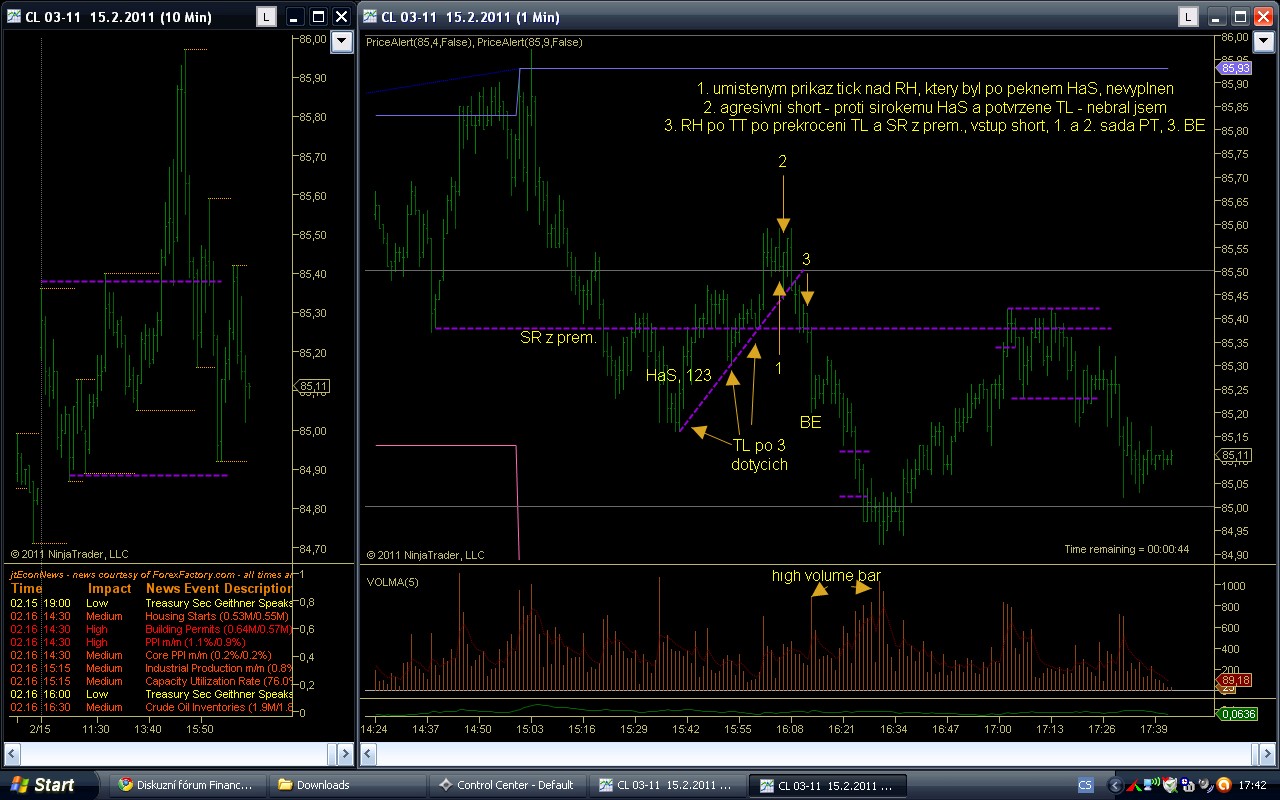Select the Housing Starts news event row

coord(152,616)
